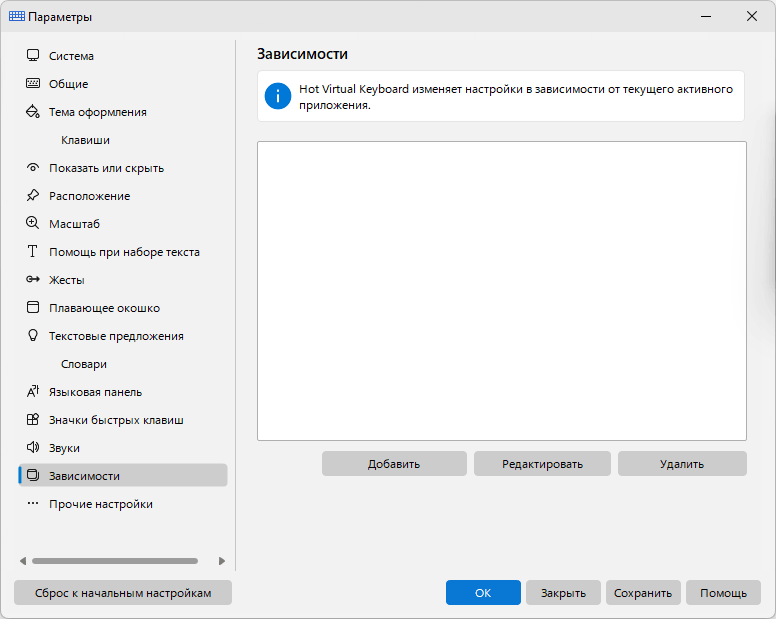This screenshot has width=776, height=619.
Task: Click Сброс к начальным настройкам button
Action: click(123, 592)
